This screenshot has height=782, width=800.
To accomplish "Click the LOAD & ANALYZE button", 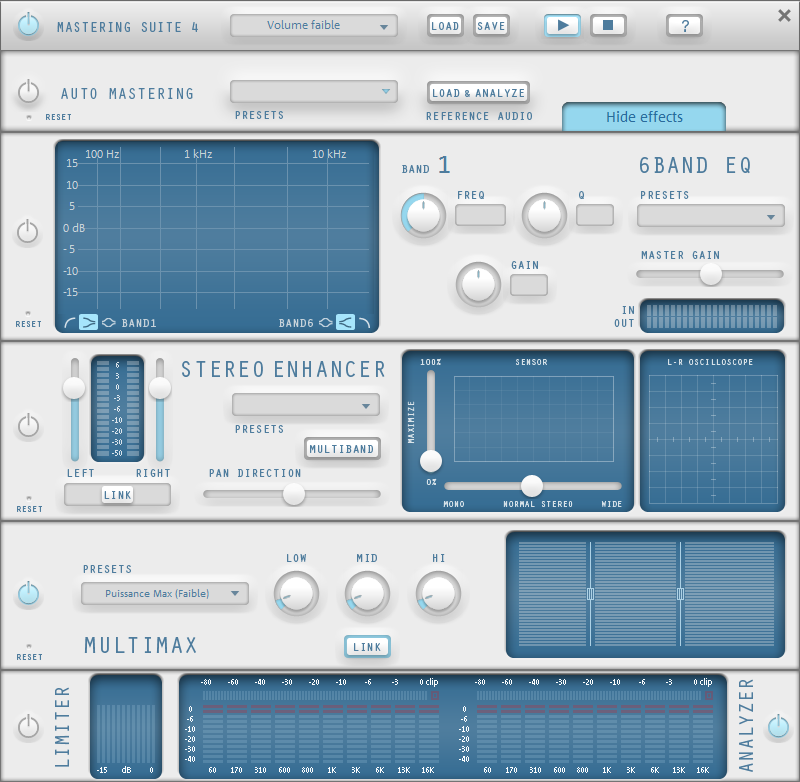I will (x=478, y=91).
